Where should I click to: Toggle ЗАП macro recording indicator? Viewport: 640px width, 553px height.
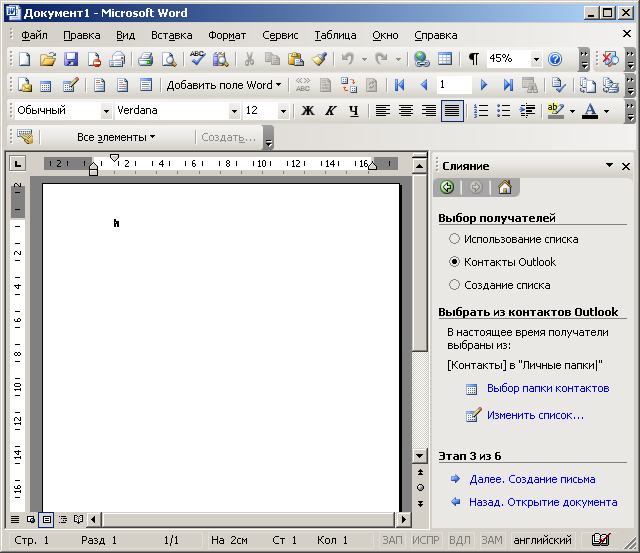tap(392, 540)
